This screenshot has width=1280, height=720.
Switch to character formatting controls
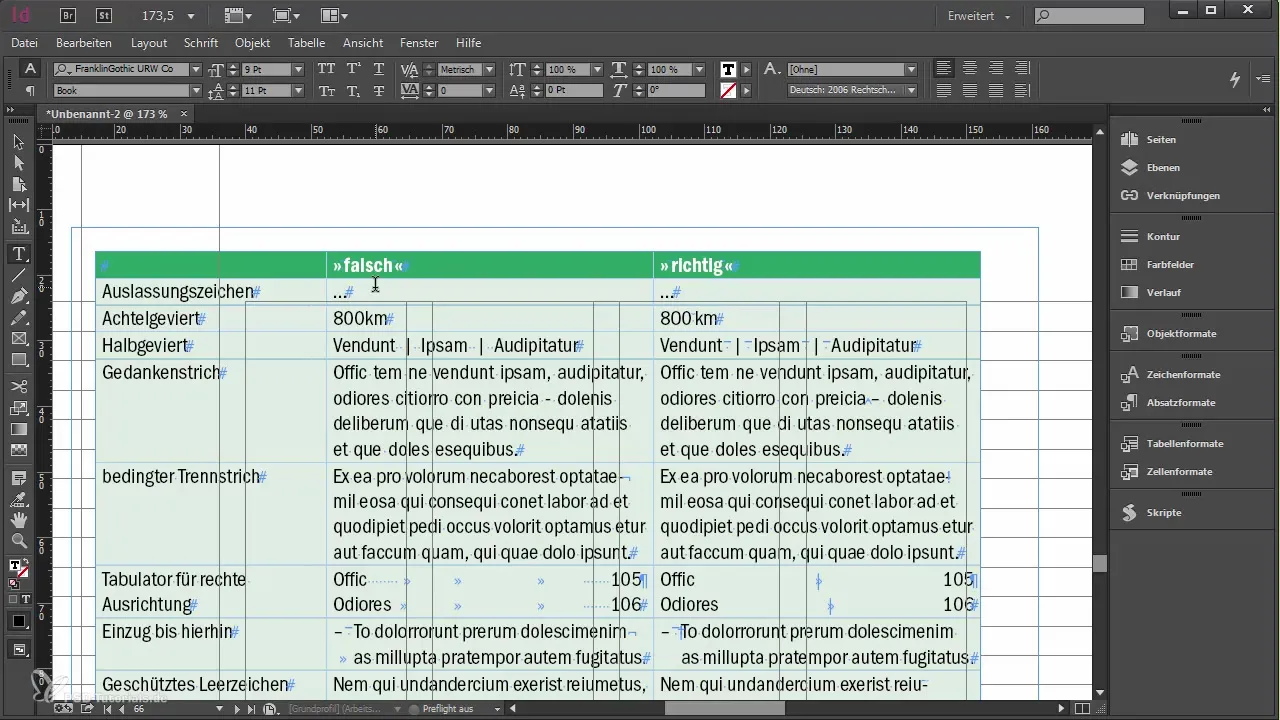30,69
